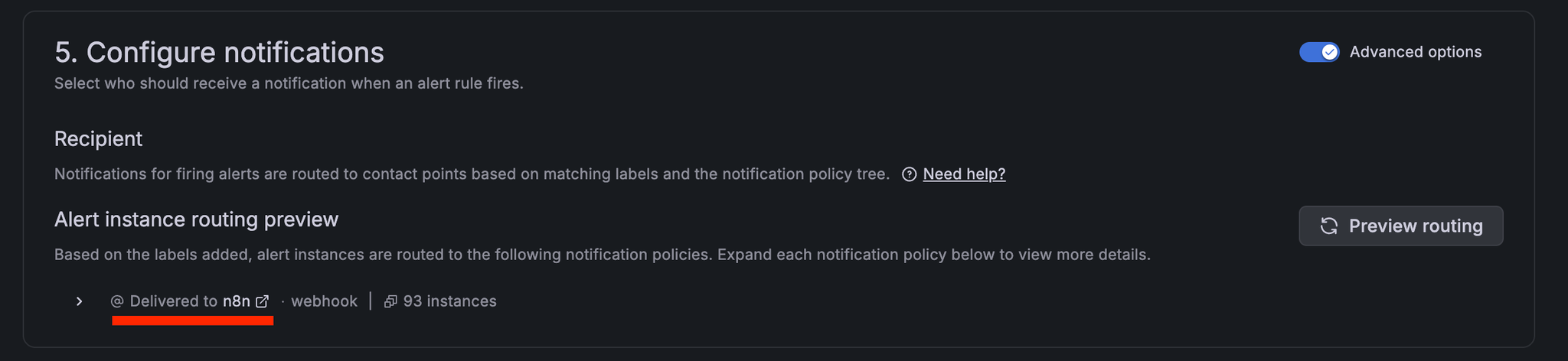This screenshot has height=361, width=1568.
Task: Click the "Select who should receive" description
Action: point(289,83)
